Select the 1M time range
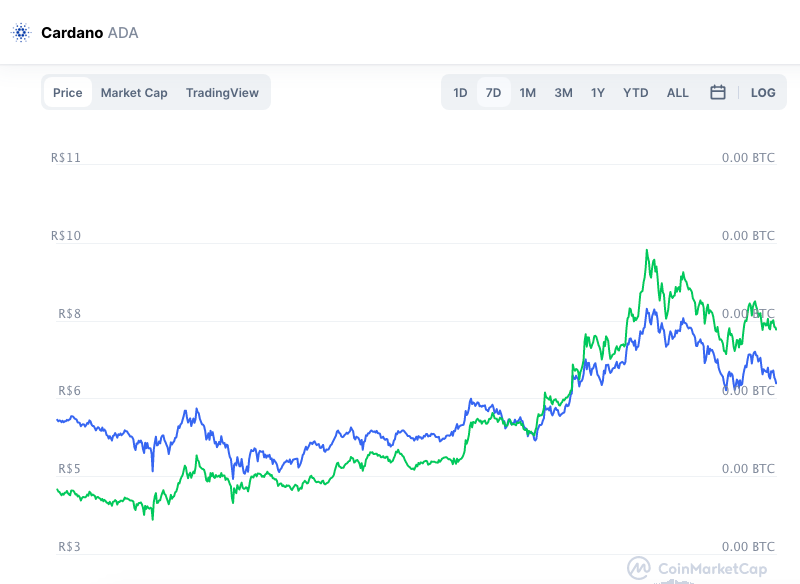Screen dimensions: 800x584 (528, 93)
